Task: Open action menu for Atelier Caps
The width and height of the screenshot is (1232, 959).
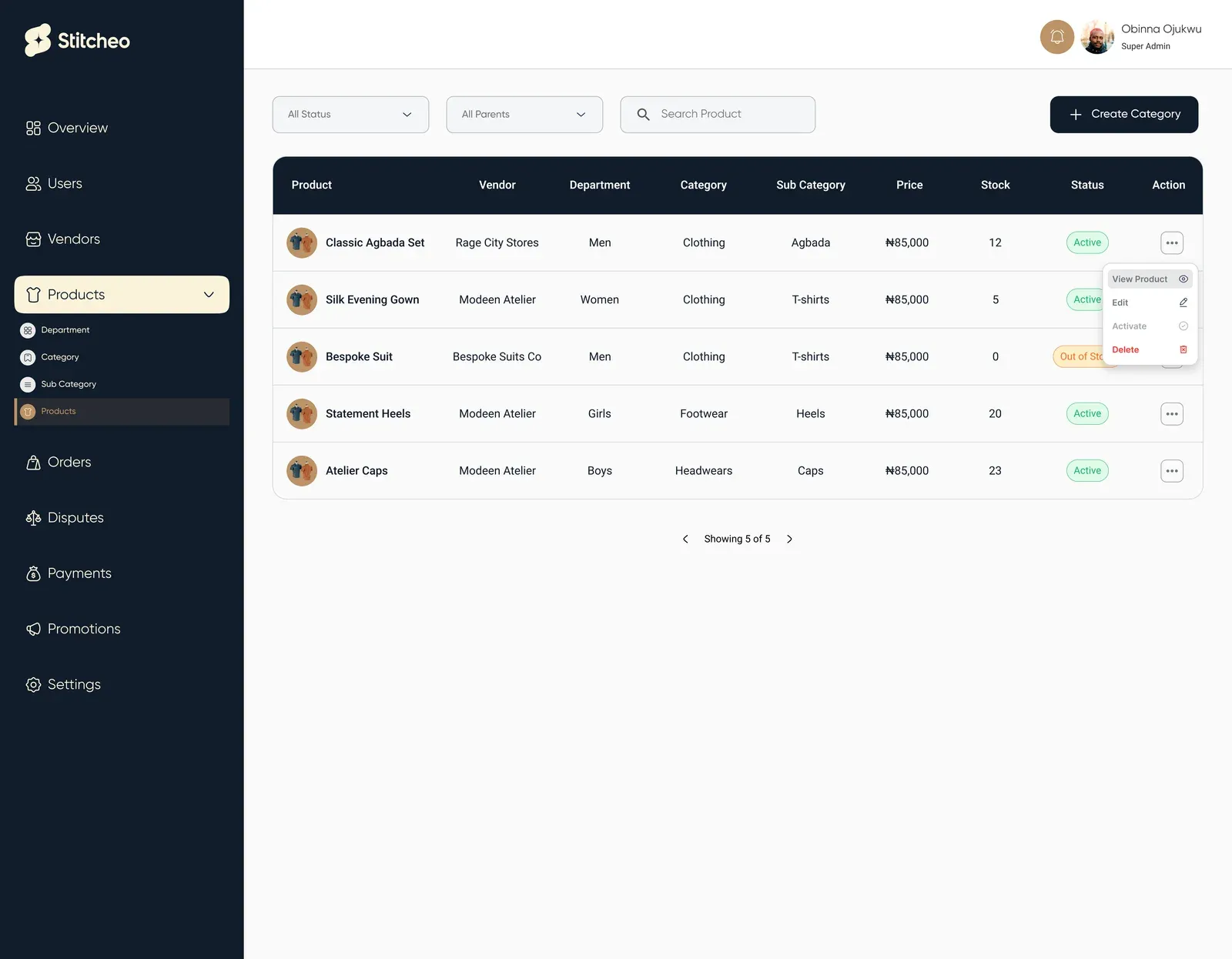Action: pyautogui.click(x=1172, y=470)
